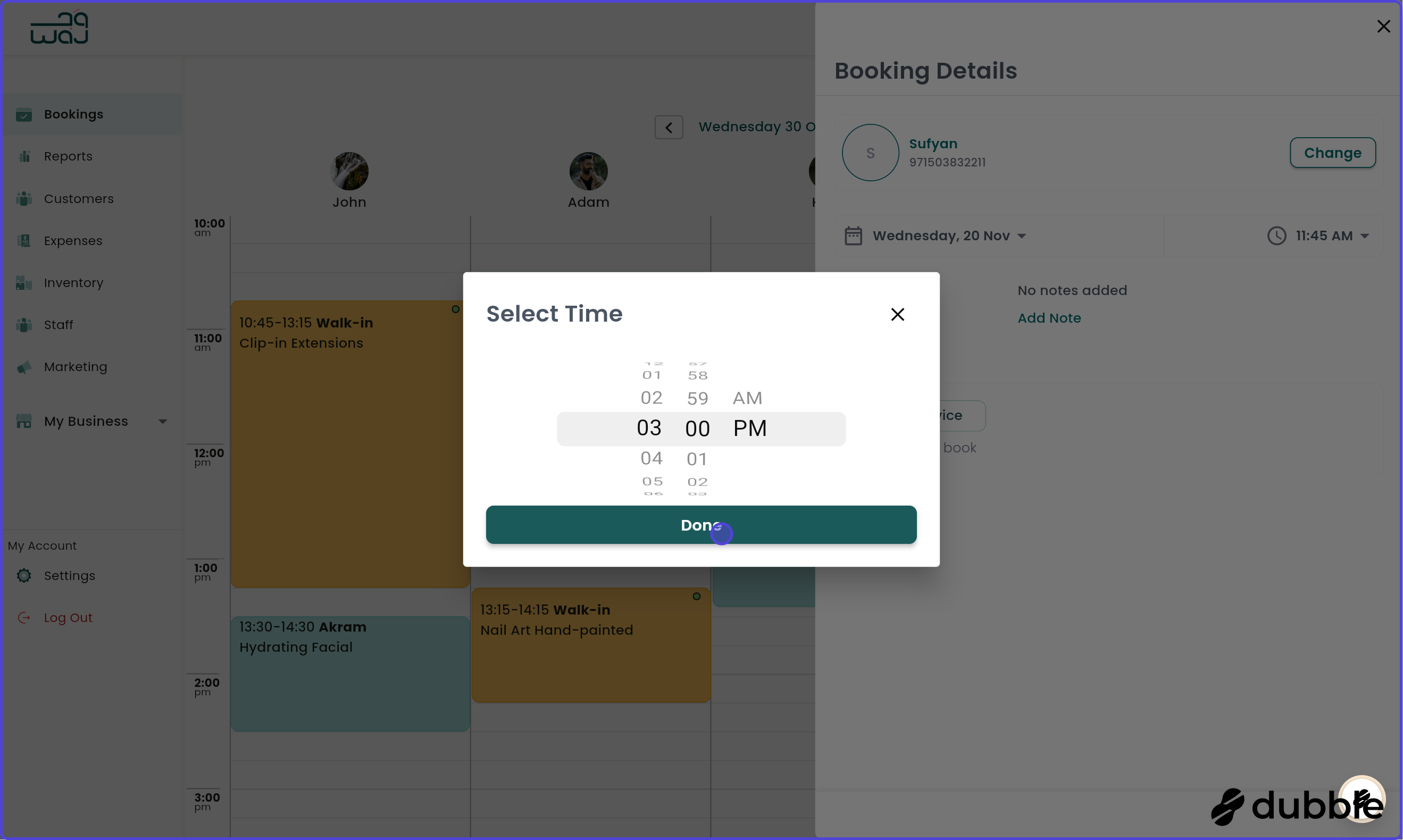1403x840 pixels.
Task: Open the Reports section
Action: [68, 156]
